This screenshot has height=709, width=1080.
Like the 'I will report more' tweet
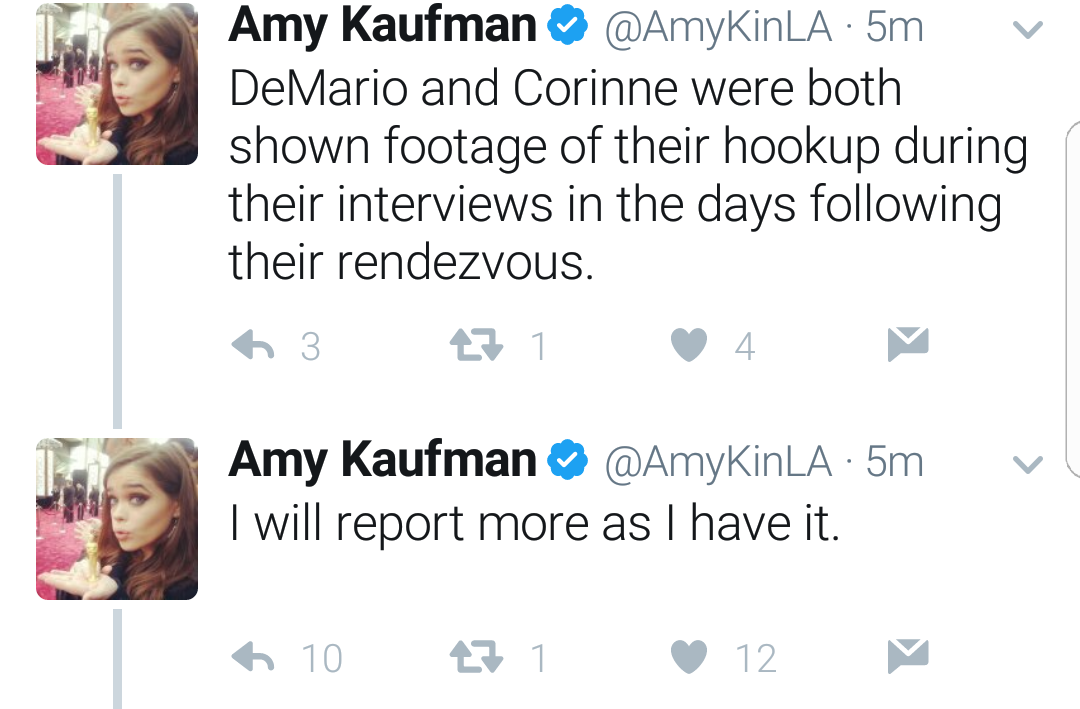pyautogui.click(x=689, y=657)
